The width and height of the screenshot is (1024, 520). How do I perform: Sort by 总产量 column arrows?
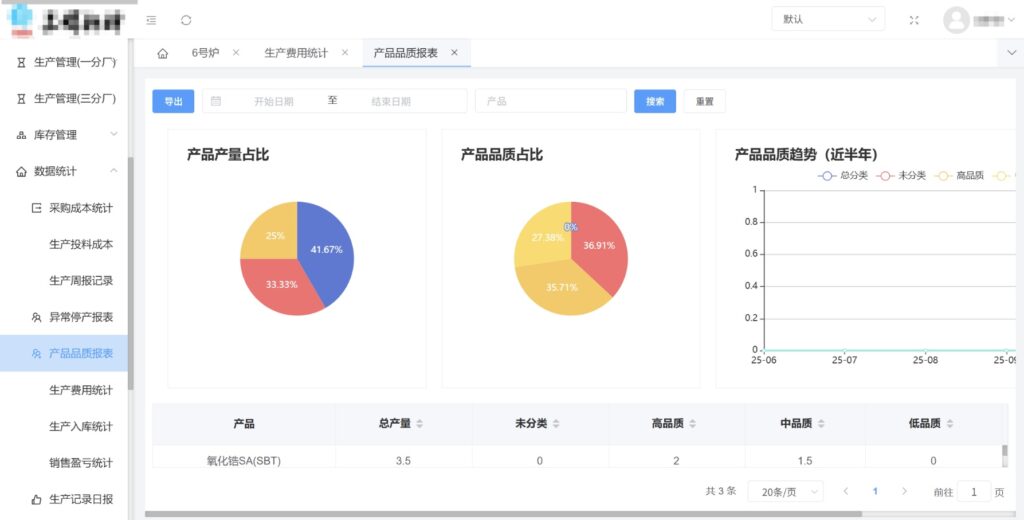click(420, 424)
